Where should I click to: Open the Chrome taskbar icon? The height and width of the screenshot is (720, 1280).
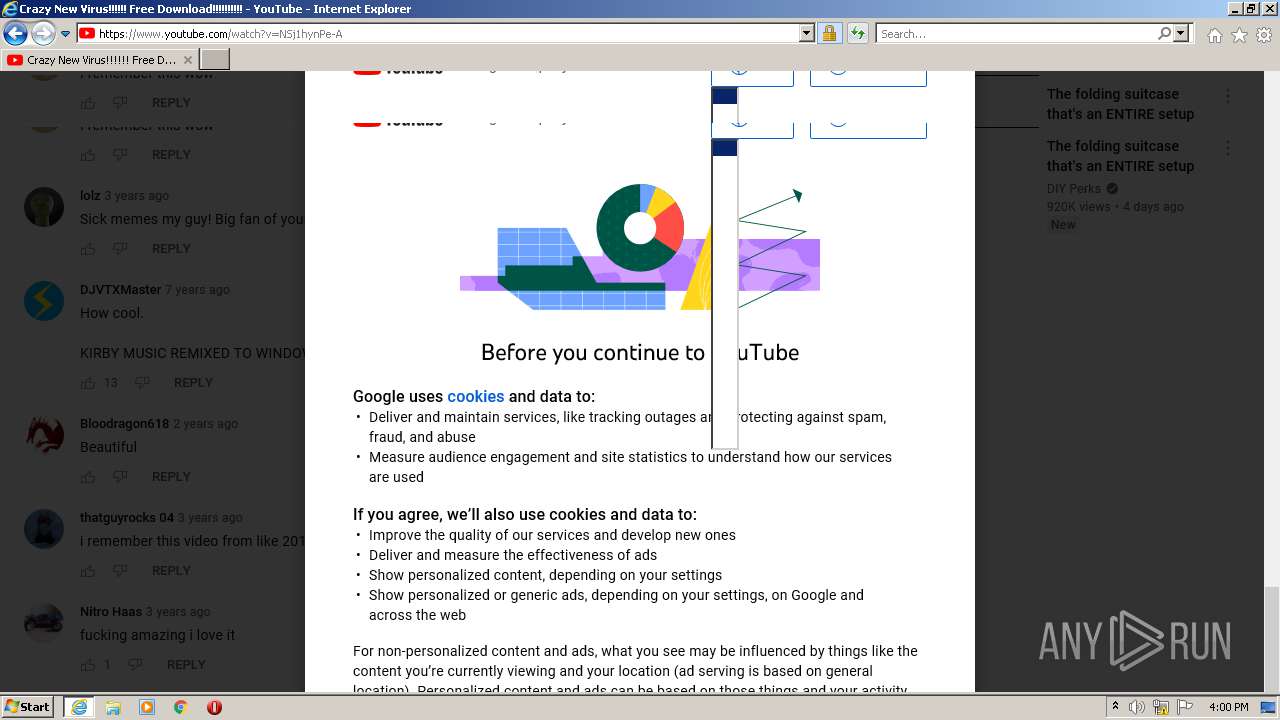click(181, 707)
